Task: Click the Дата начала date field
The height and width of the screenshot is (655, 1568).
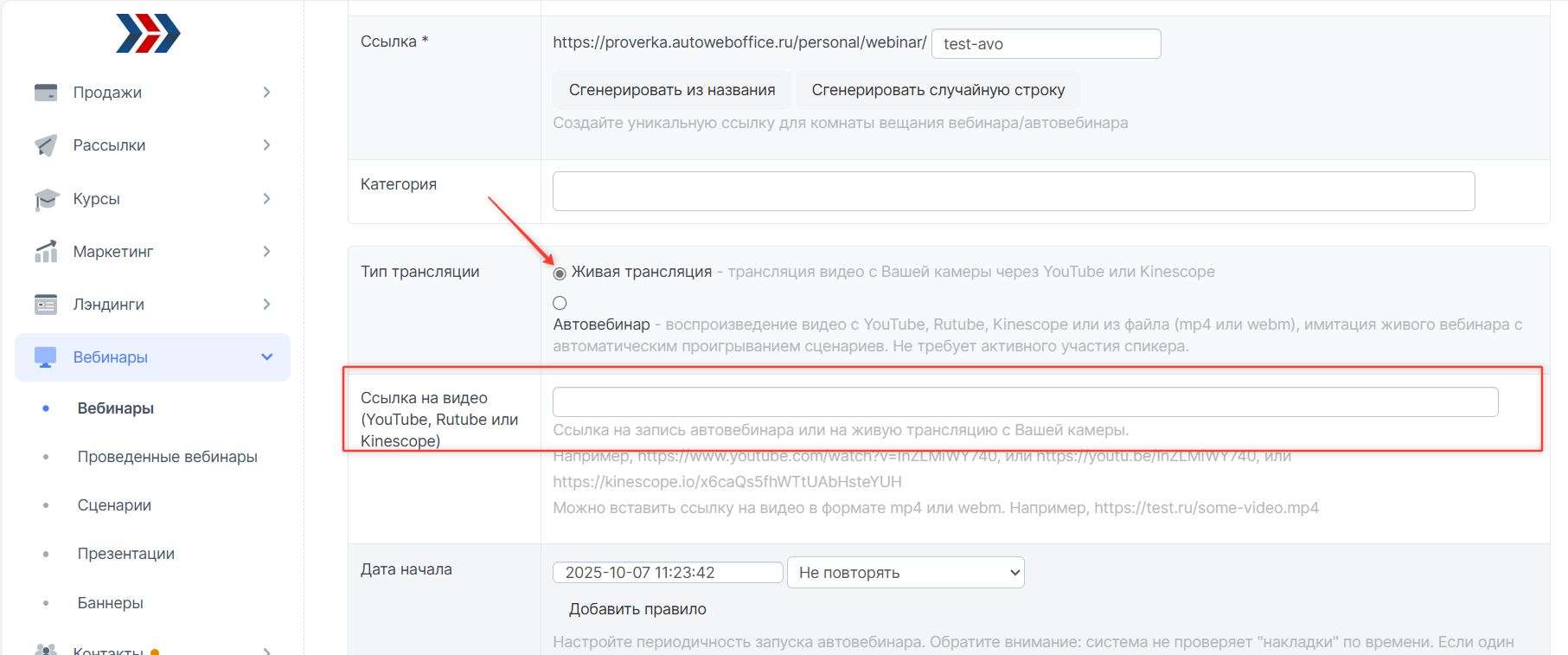Action: click(x=667, y=573)
